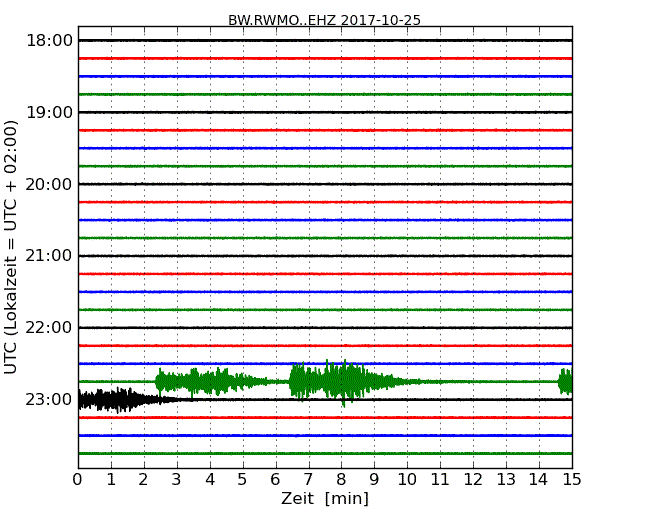This screenshot has height=520, width=650.
Task: Click the x-axis tick label 3
Action: pos(177,479)
